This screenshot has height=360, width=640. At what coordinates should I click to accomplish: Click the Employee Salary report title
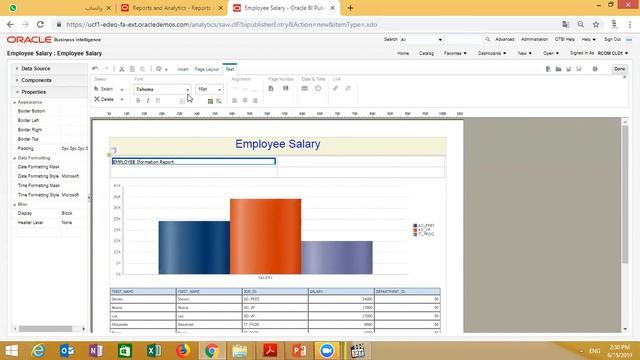[x=278, y=144]
